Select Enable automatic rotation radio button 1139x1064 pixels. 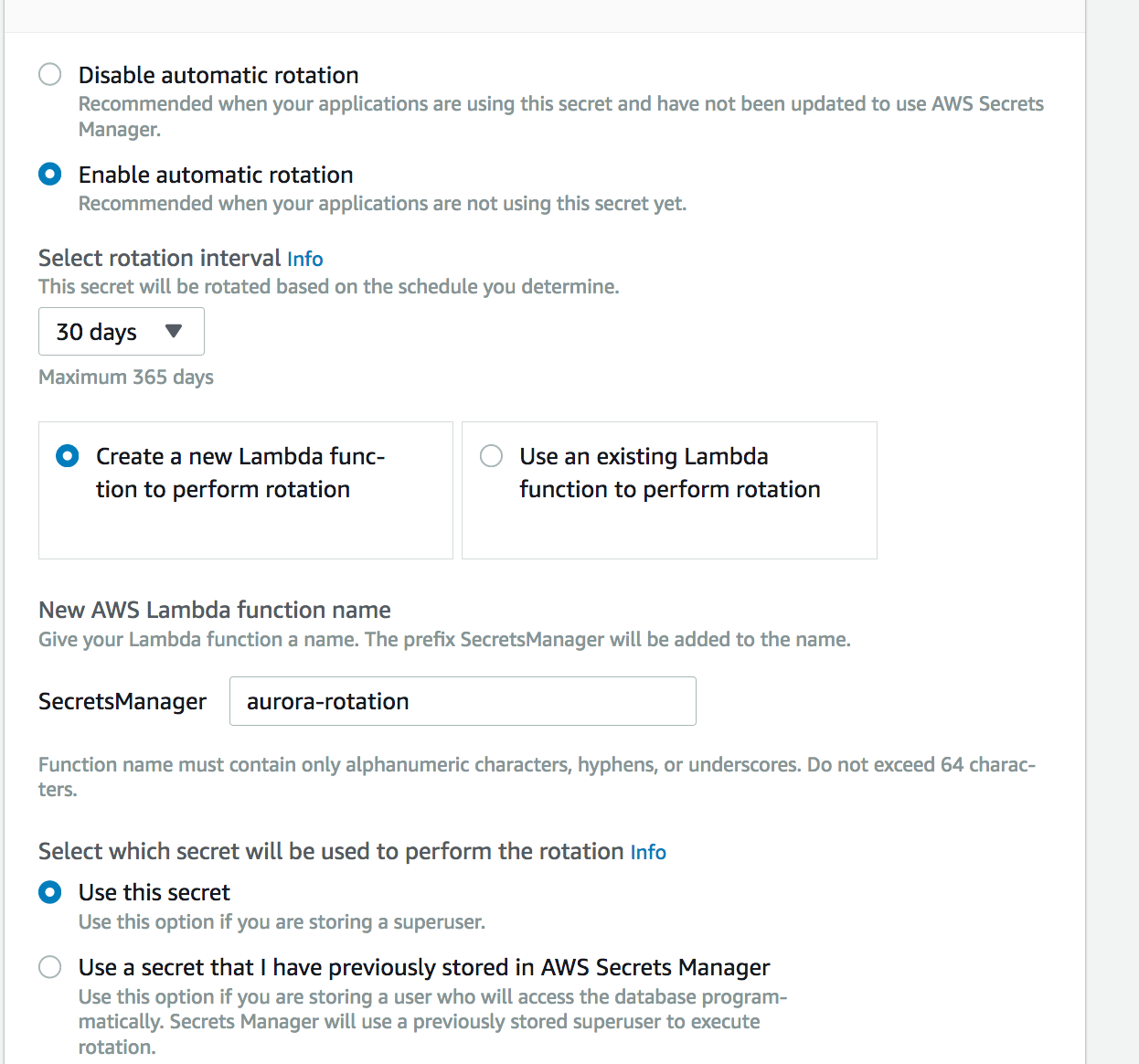(50, 174)
